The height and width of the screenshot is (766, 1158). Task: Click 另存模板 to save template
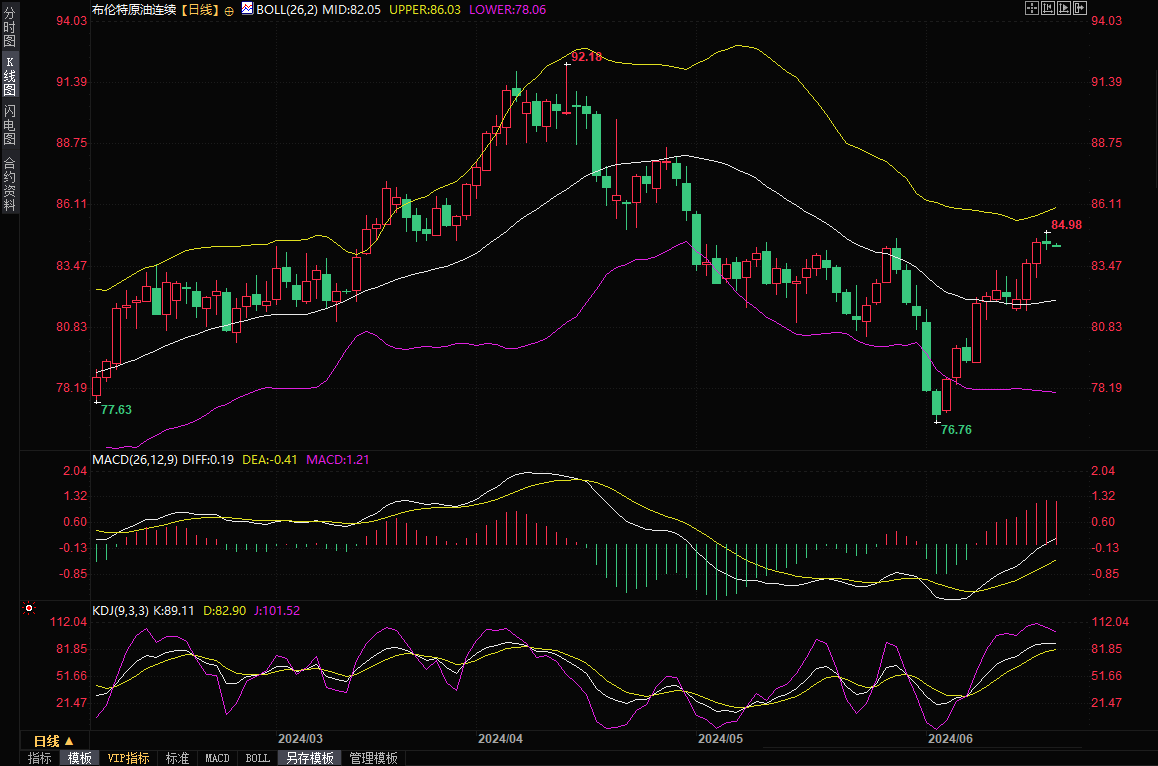pyautogui.click(x=310, y=759)
